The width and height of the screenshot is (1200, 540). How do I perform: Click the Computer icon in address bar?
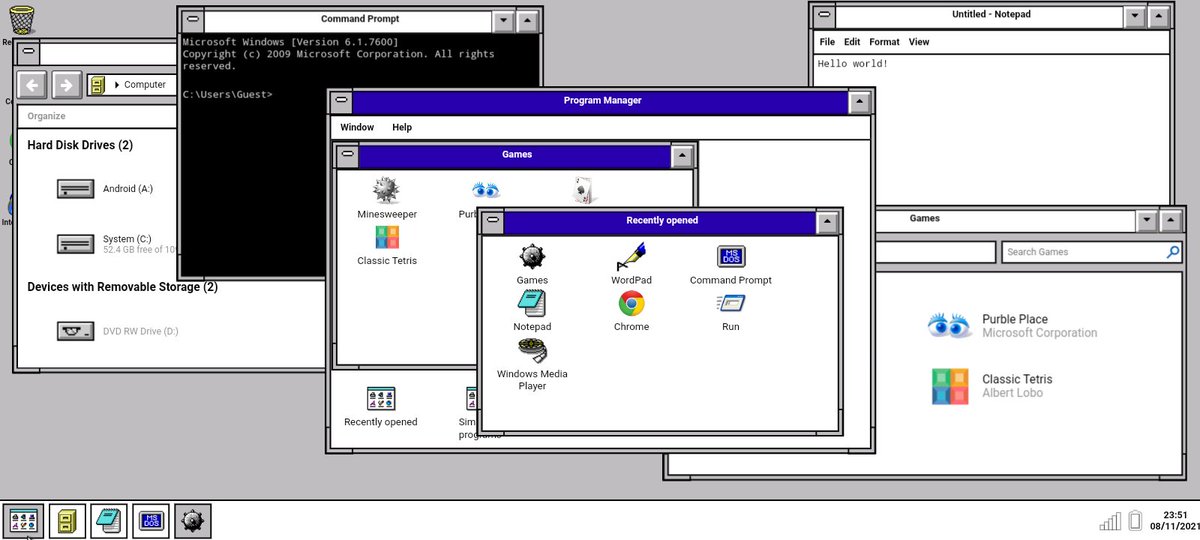97,85
